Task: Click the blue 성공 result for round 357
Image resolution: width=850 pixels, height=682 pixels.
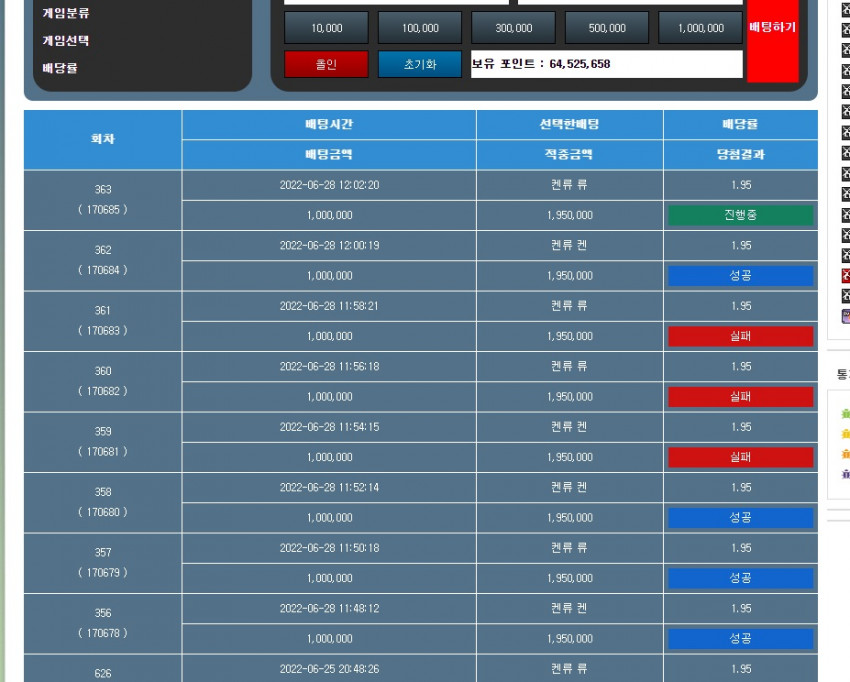Action: pos(740,578)
